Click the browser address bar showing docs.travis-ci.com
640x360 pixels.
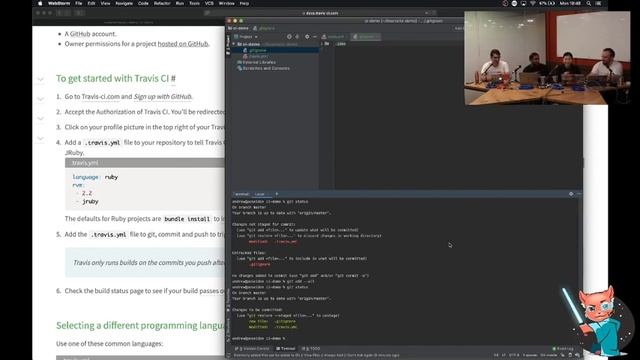pos(320,13)
